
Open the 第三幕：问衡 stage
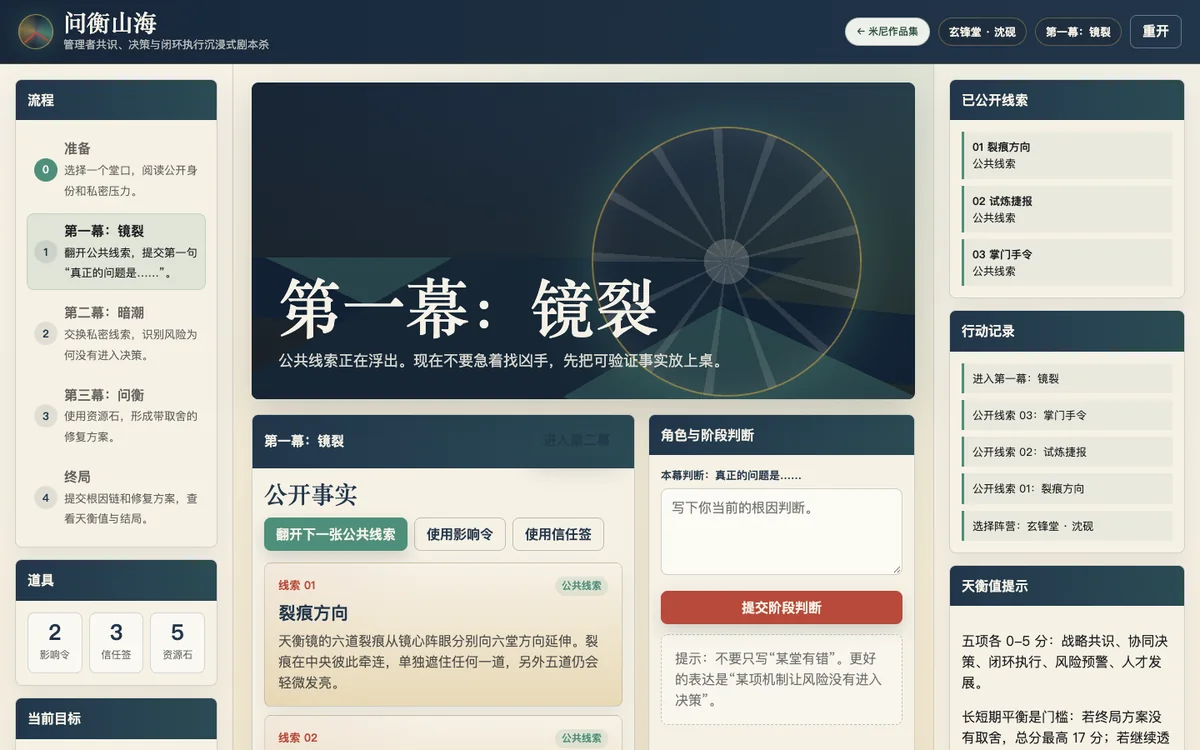[x=116, y=415]
